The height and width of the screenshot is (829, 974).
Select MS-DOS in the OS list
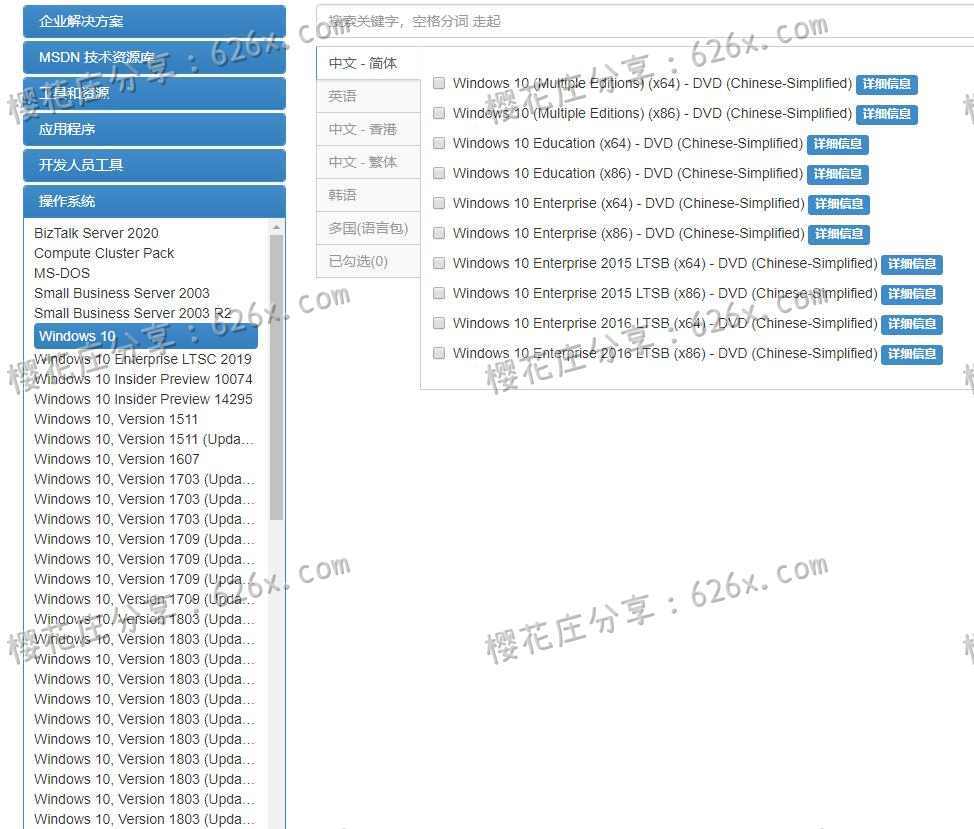[x=62, y=273]
